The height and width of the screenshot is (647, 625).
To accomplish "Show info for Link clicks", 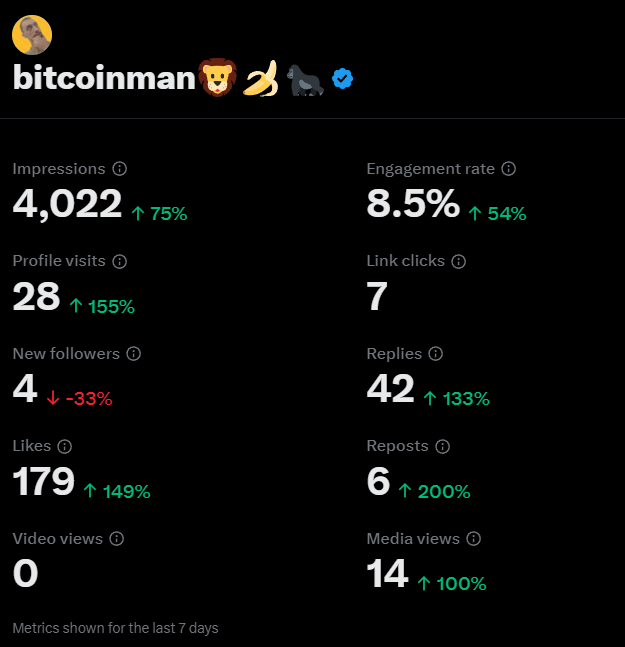I will tap(458, 261).
